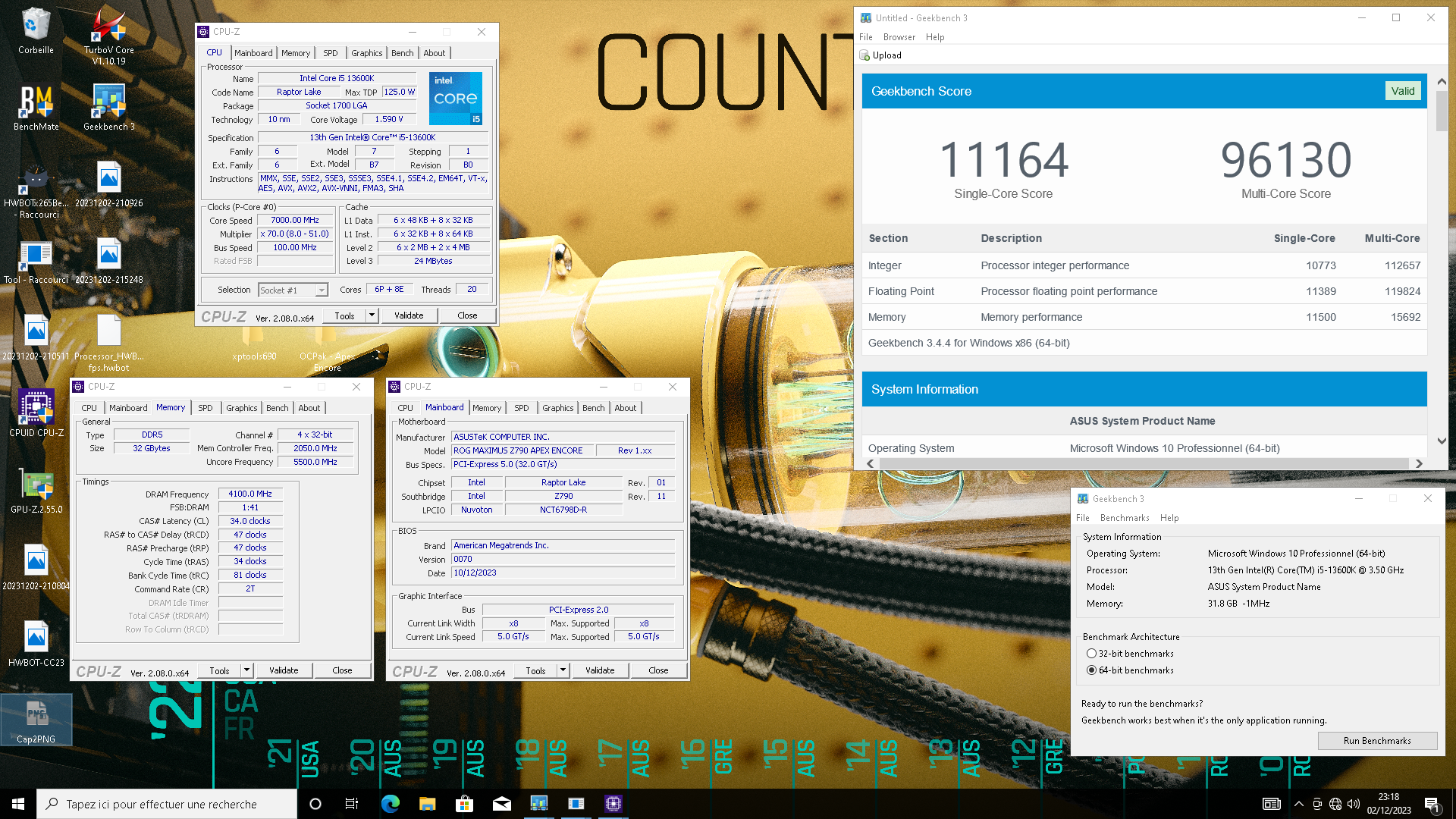Open the Corbeille recycle bin icon

point(36,30)
